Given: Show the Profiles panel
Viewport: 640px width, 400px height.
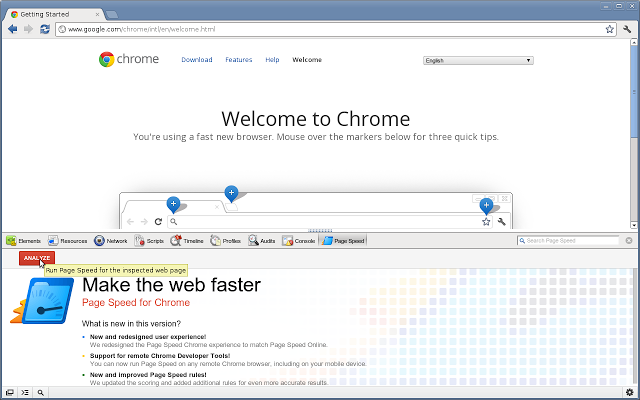Looking at the screenshot, I should tap(225, 241).
